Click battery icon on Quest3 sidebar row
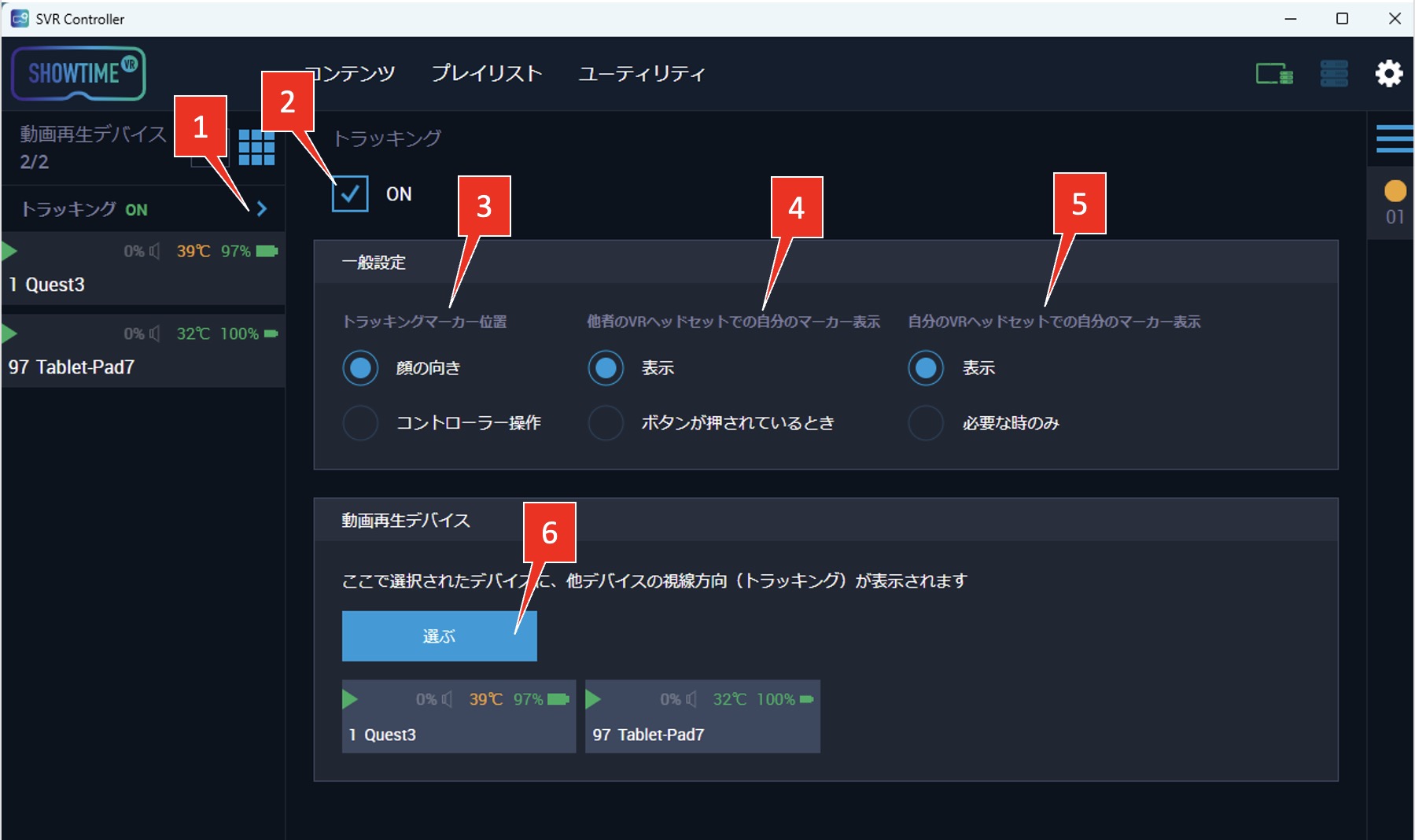Image resolution: width=1415 pixels, height=840 pixels. [267, 251]
